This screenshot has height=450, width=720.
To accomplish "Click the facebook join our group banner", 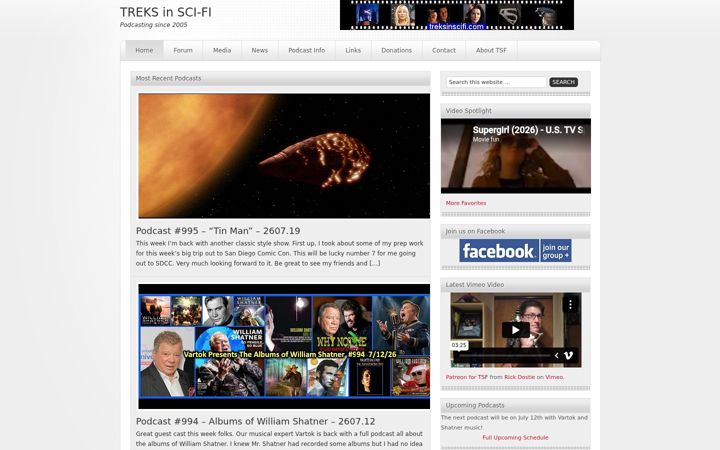I will click(515, 251).
